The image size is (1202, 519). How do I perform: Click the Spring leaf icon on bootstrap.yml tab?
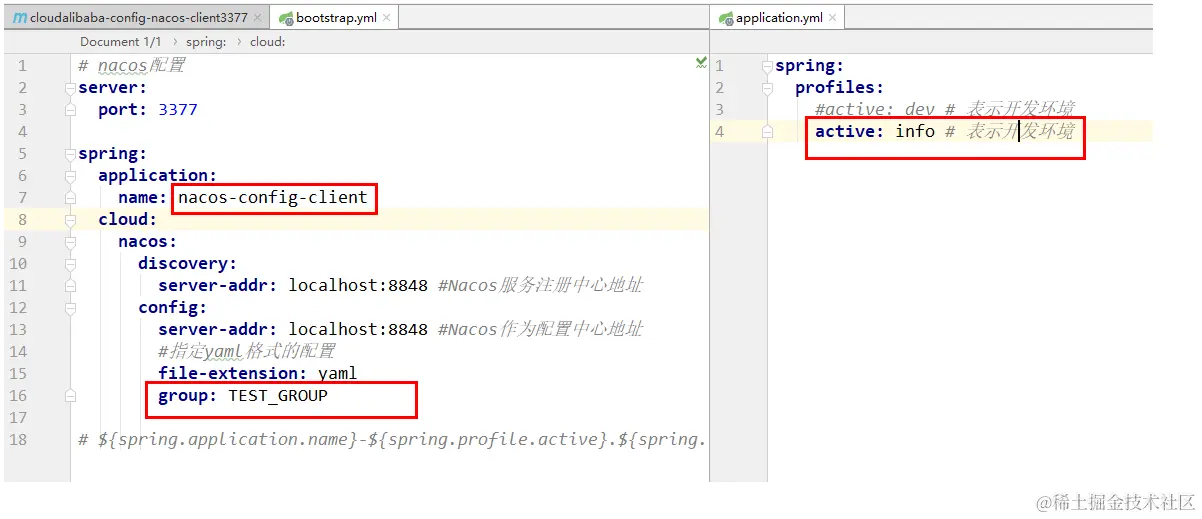pos(285,18)
